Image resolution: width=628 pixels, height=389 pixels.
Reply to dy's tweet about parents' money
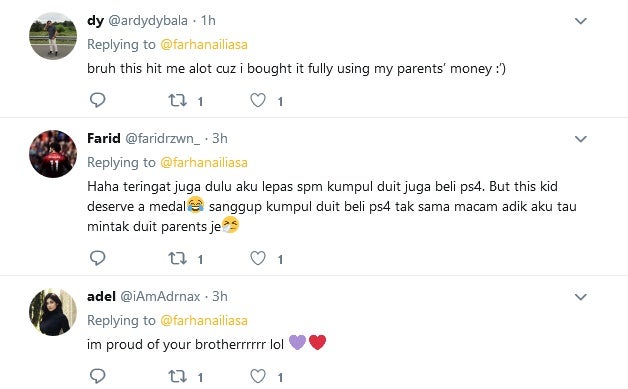tap(97, 100)
